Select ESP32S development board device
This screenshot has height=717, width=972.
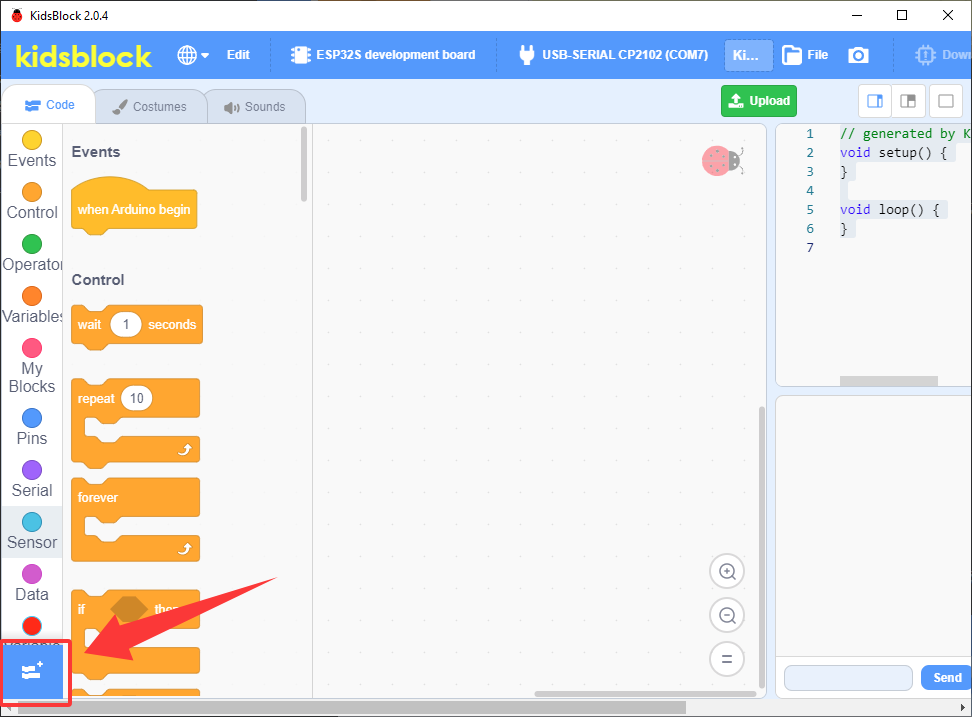click(383, 55)
